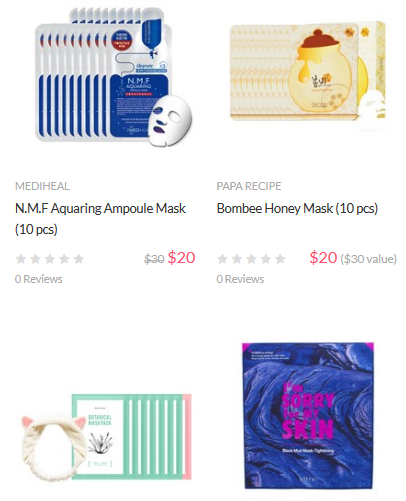
Task: Click fourth star of Bombee Honey Mask rating
Action: [266, 259]
